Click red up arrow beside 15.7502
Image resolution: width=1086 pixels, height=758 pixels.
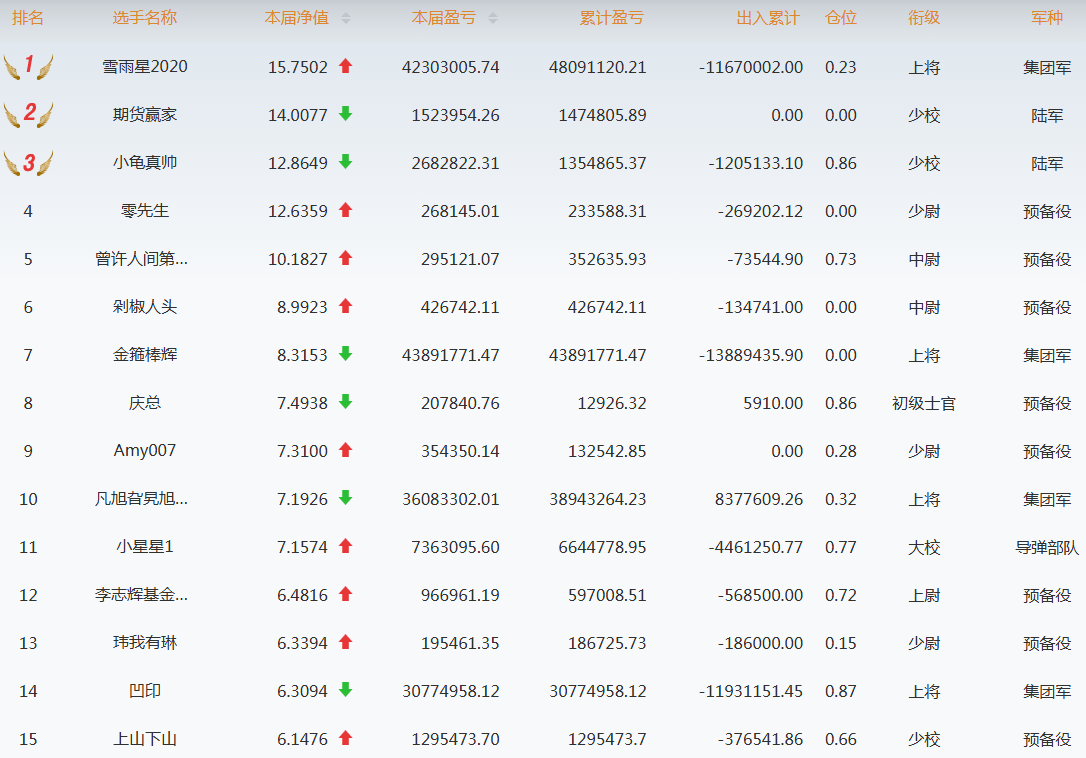coord(346,66)
